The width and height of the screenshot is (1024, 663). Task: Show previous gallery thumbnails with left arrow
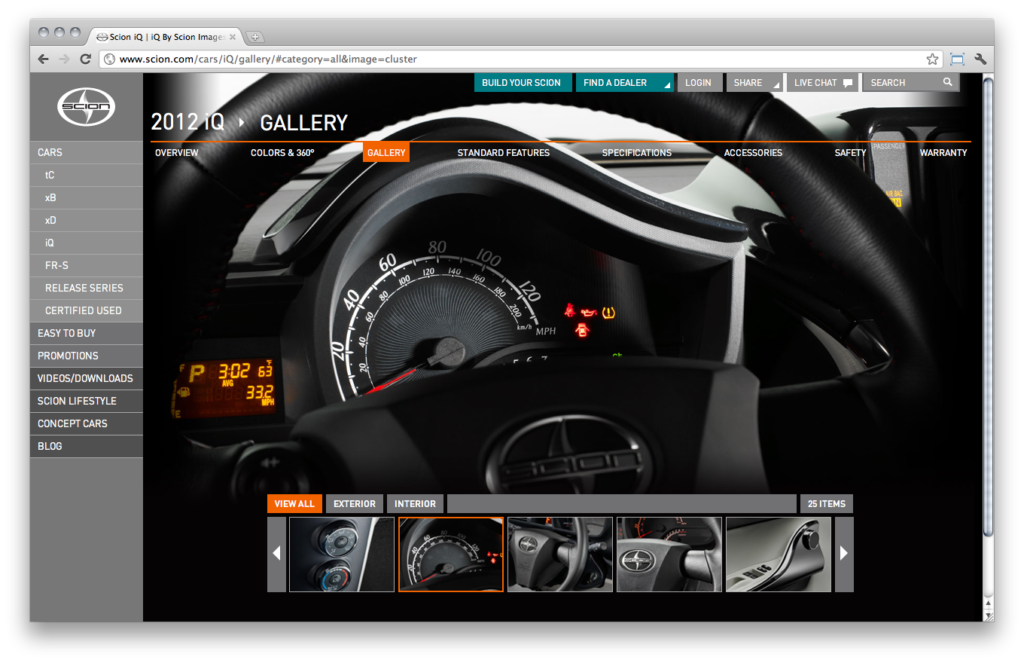point(276,554)
